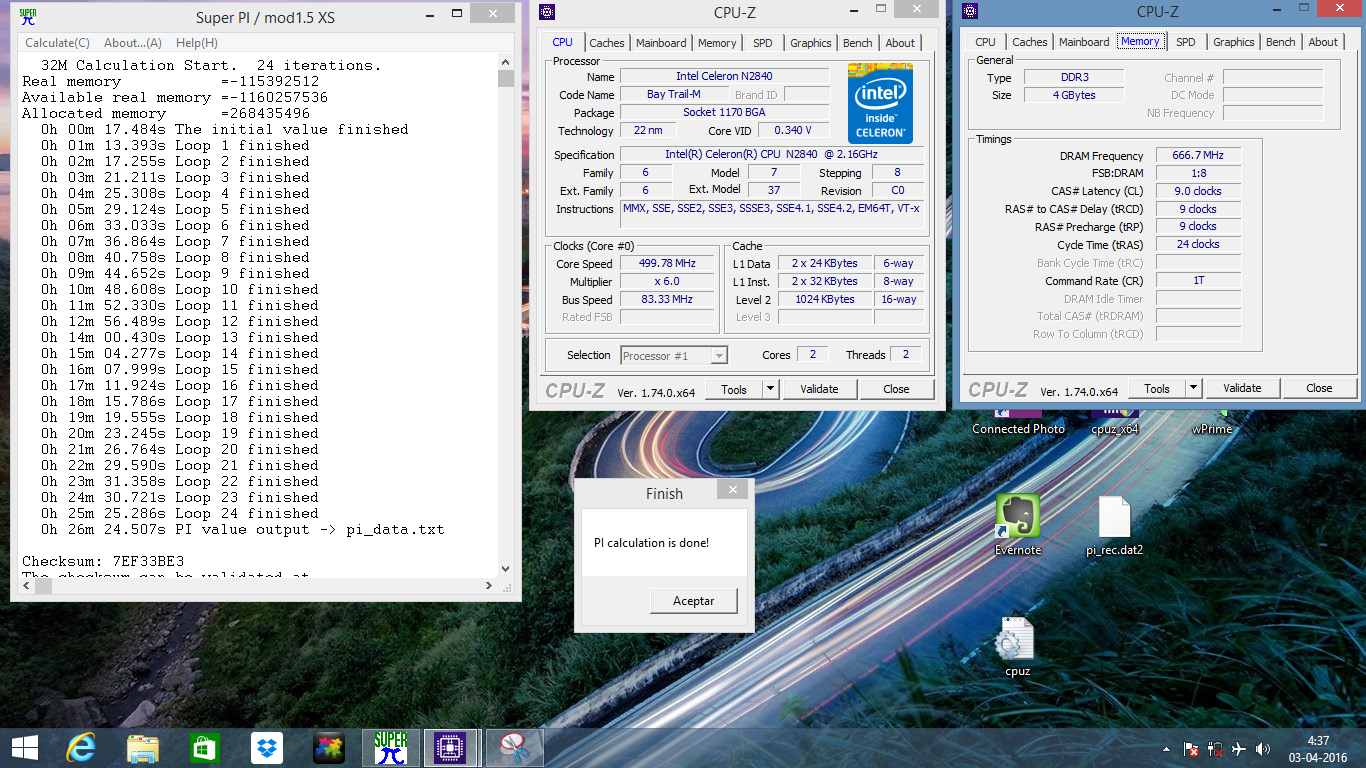Click the Super PI title bar icon
This screenshot has width=1366, height=768.
[x=28, y=16]
